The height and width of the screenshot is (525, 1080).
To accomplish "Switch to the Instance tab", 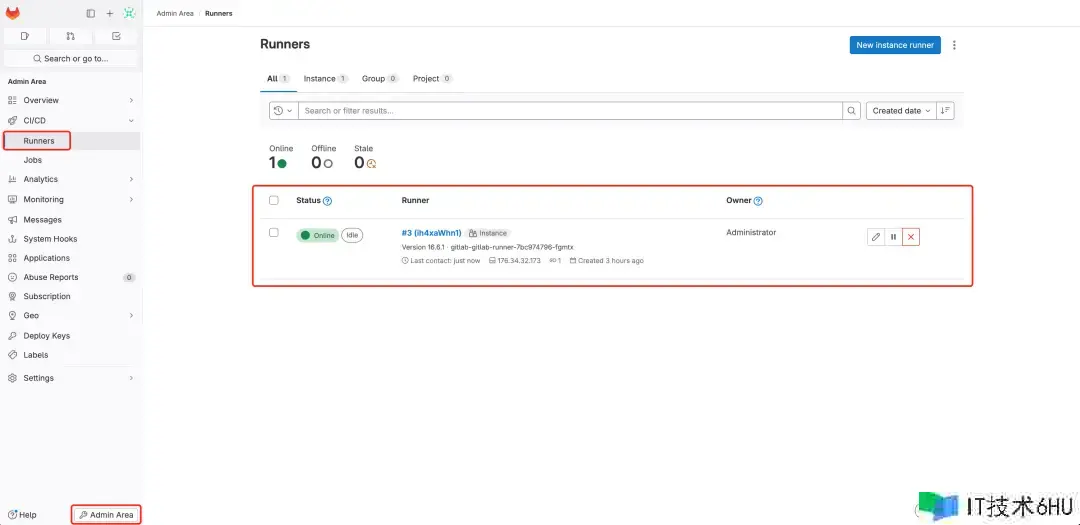I will (325, 78).
